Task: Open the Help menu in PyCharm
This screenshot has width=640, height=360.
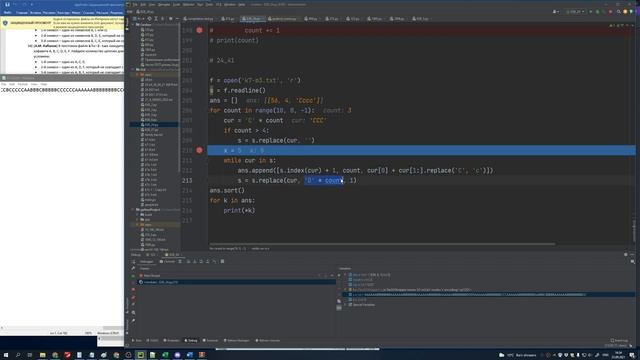Action: pos(242,4)
